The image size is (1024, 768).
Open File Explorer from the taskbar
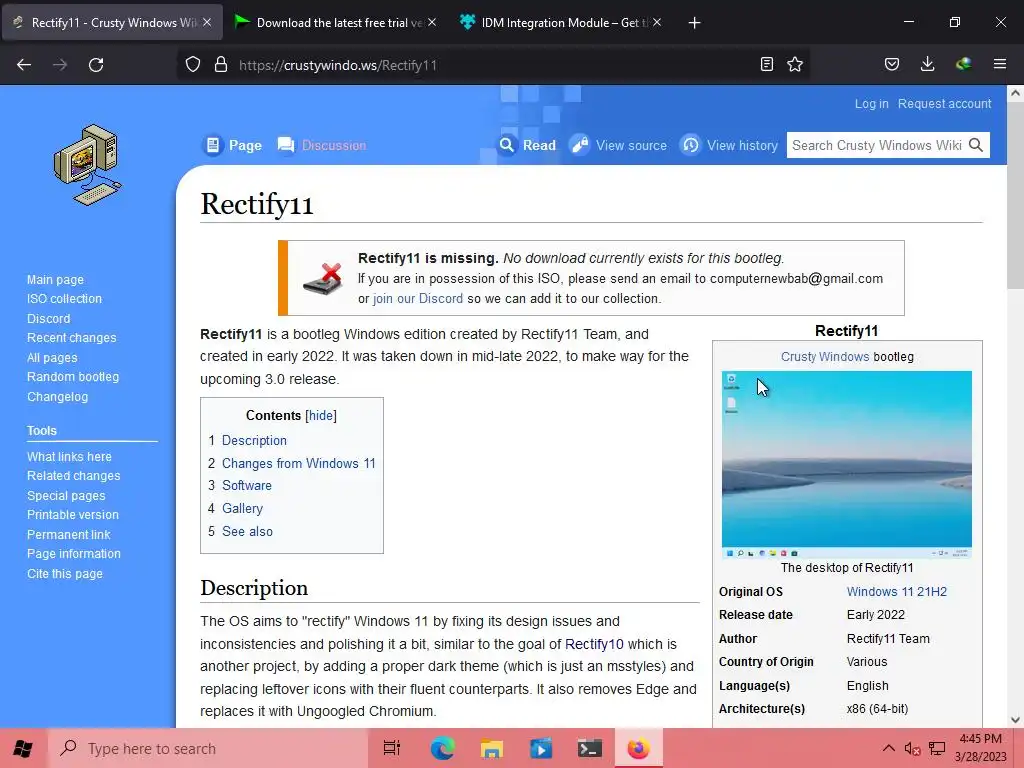tap(492, 748)
